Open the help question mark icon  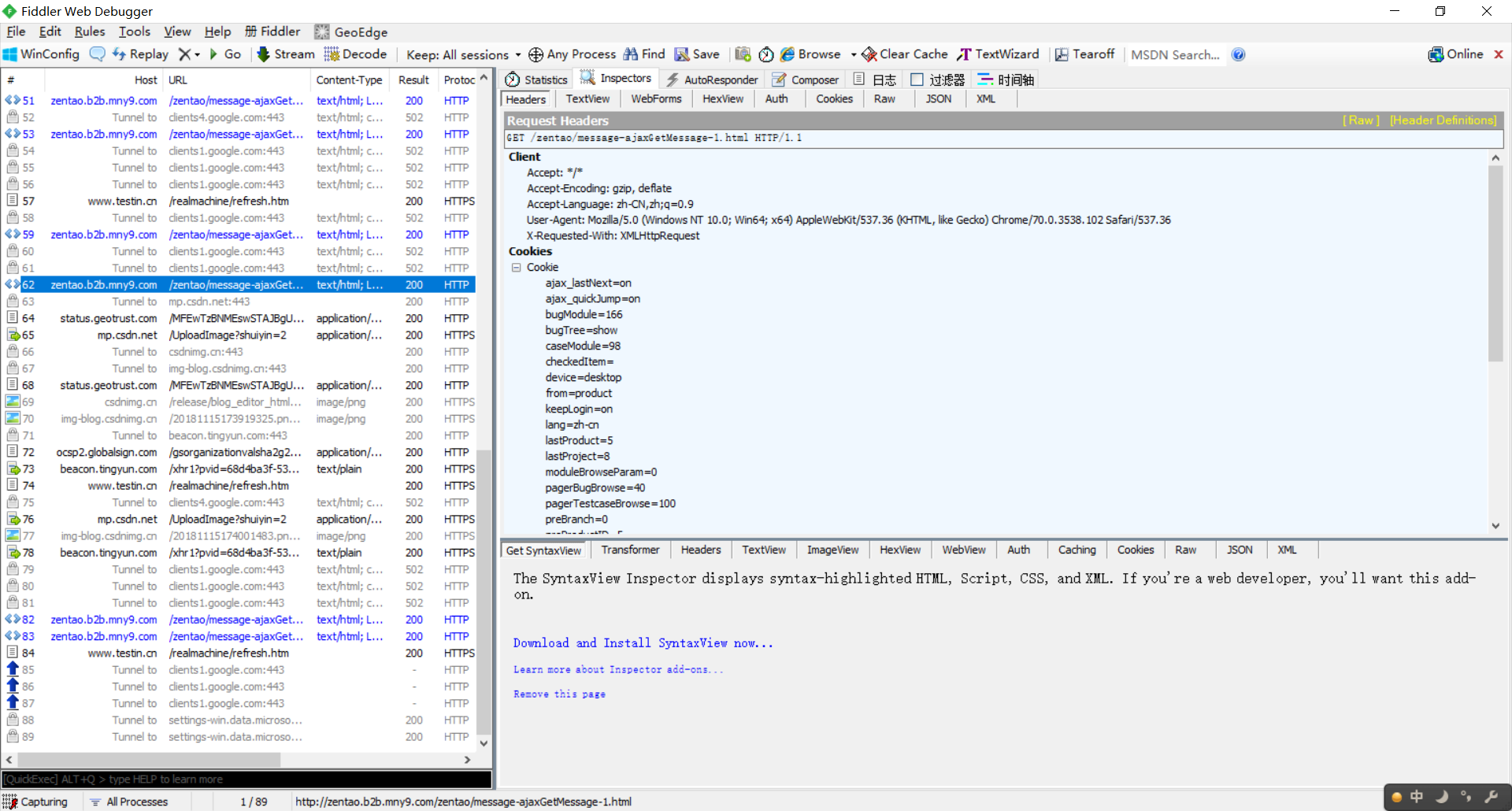(x=1239, y=54)
